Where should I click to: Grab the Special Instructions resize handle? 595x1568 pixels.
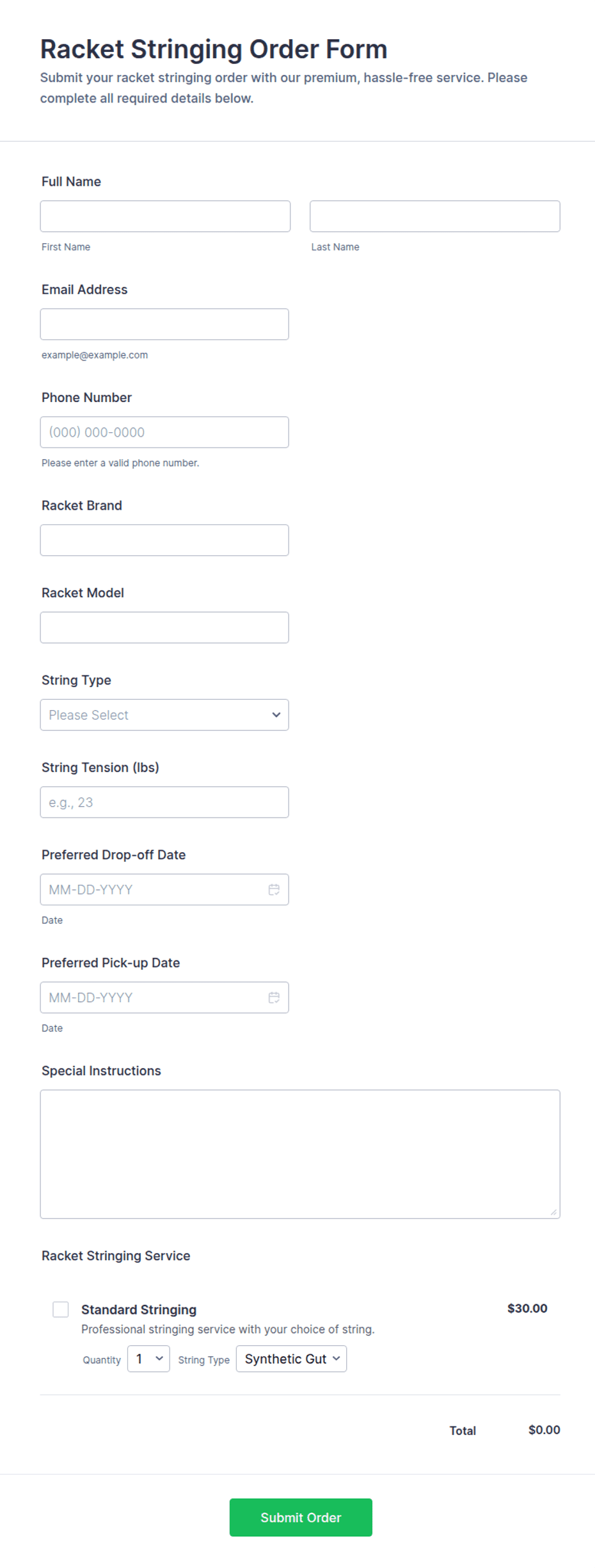pos(554,1212)
